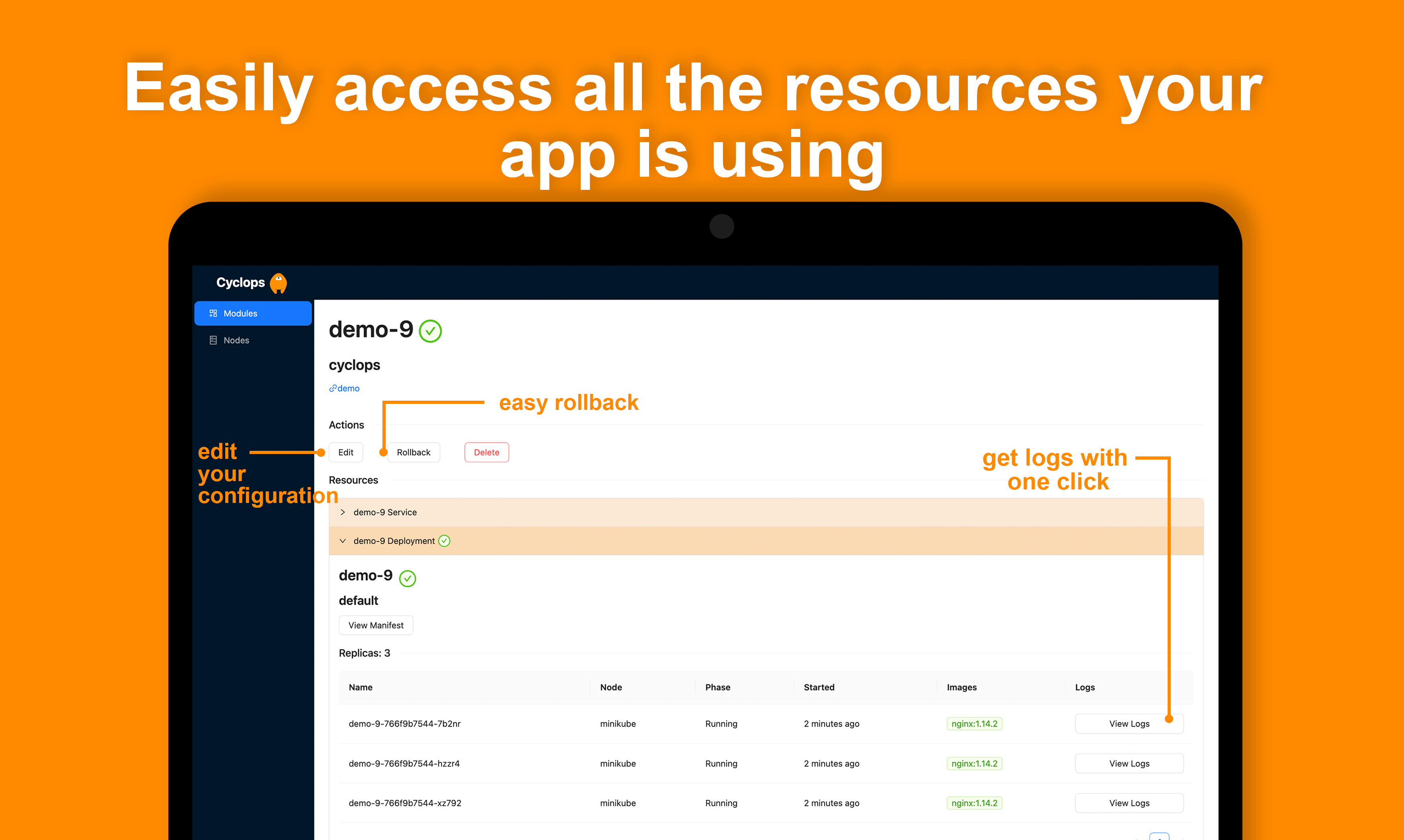Image resolution: width=1404 pixels, height=840 pixels.
Task: Open the View Manifest button
Action: (x=376, y=625)
